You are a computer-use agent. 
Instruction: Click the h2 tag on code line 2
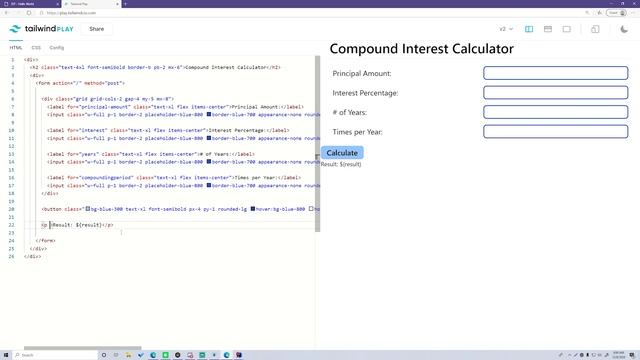155,67
